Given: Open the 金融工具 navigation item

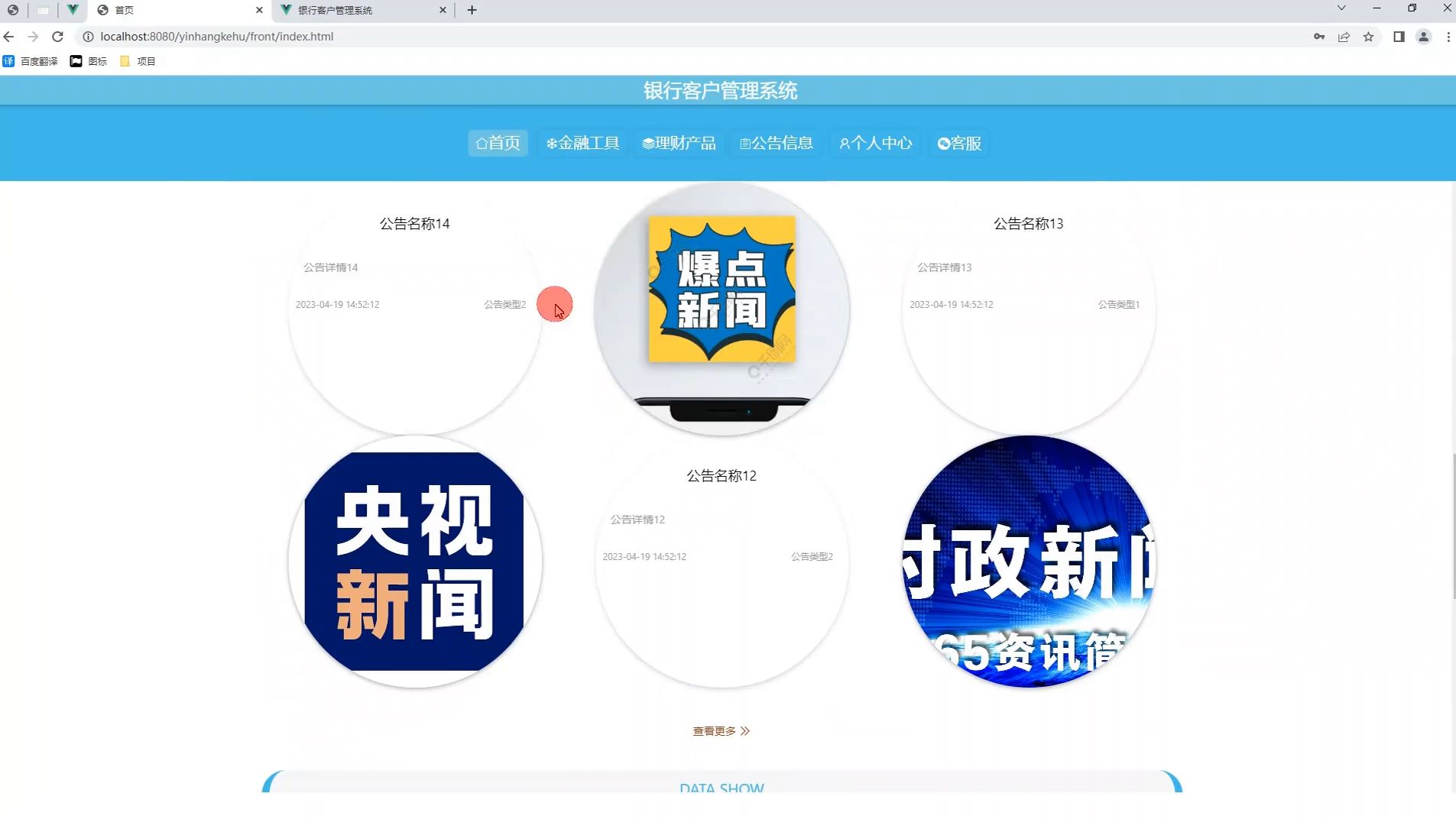Looking at the screenshot, I should [x=583, y=143].
